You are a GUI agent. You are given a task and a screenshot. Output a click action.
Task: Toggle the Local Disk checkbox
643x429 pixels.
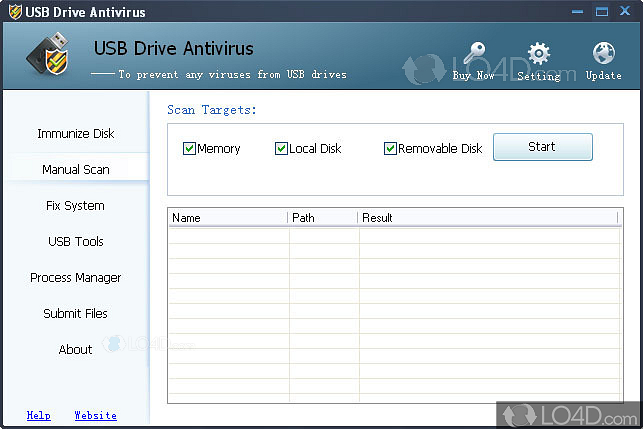(281, 149)
